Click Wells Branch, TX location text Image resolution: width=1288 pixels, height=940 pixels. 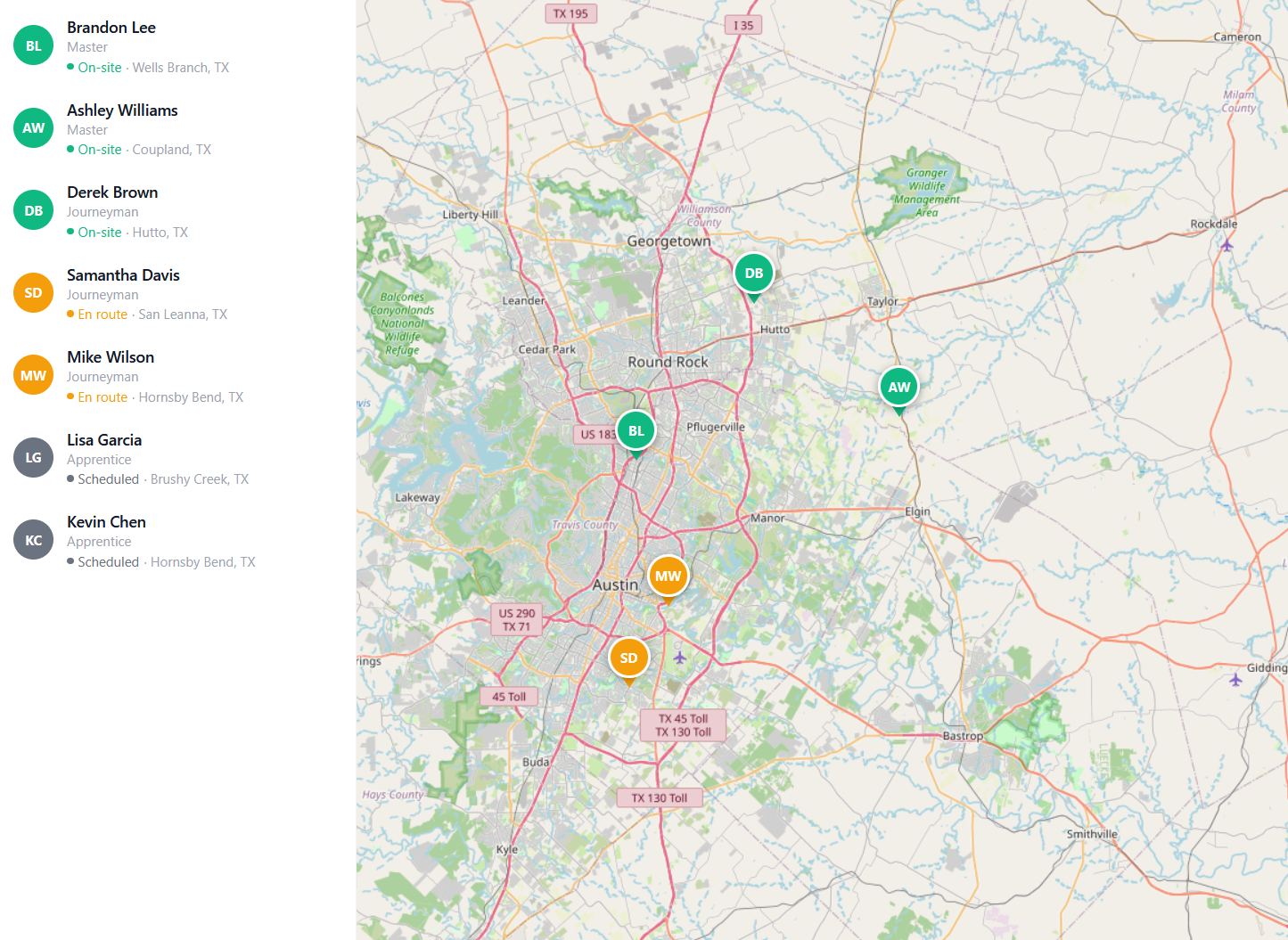[x=181, y=68]
